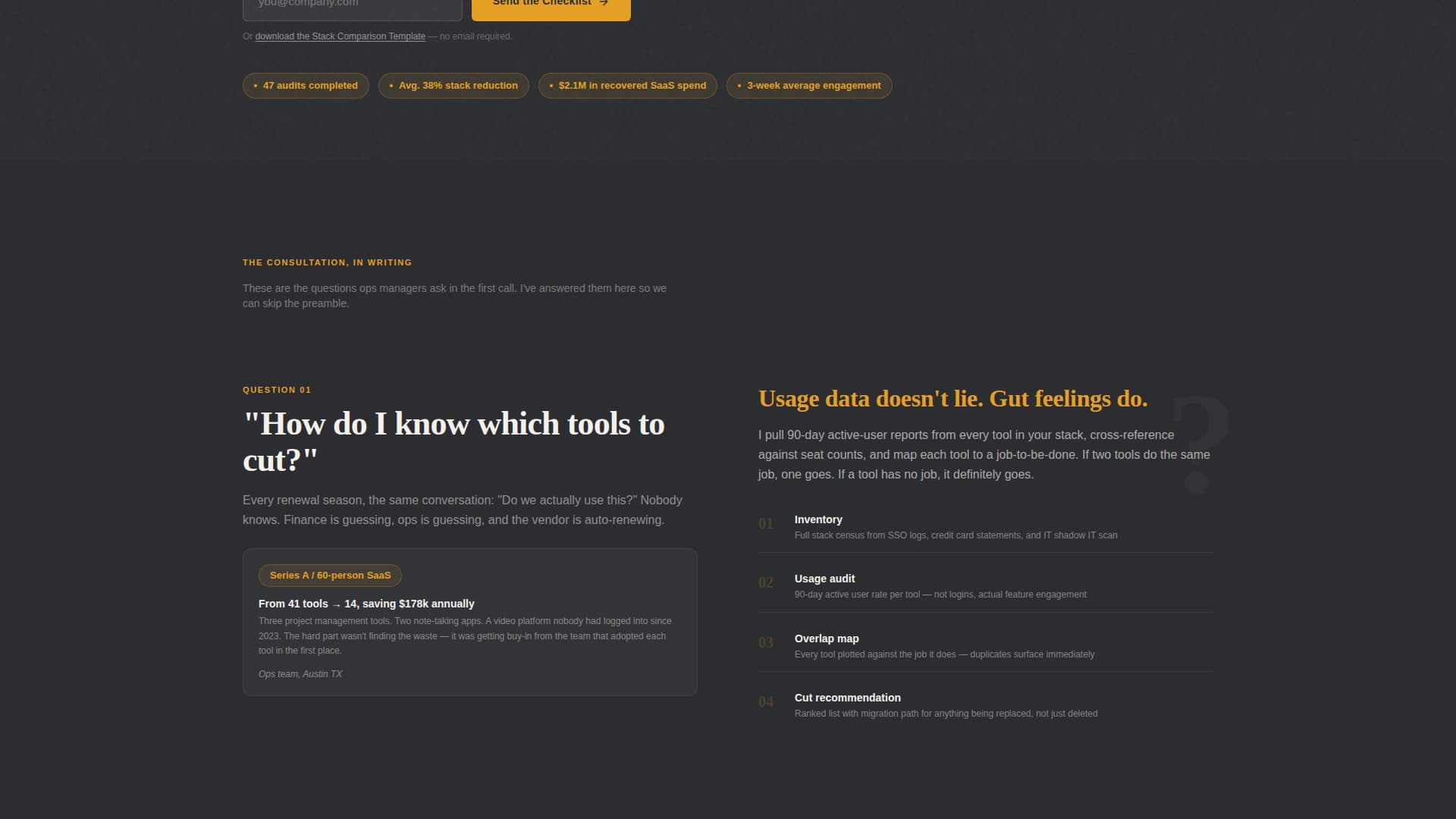Click the How do I know which tools to cut heading
This screenshot has height=819, width=1456.
(x=453, y=442)
